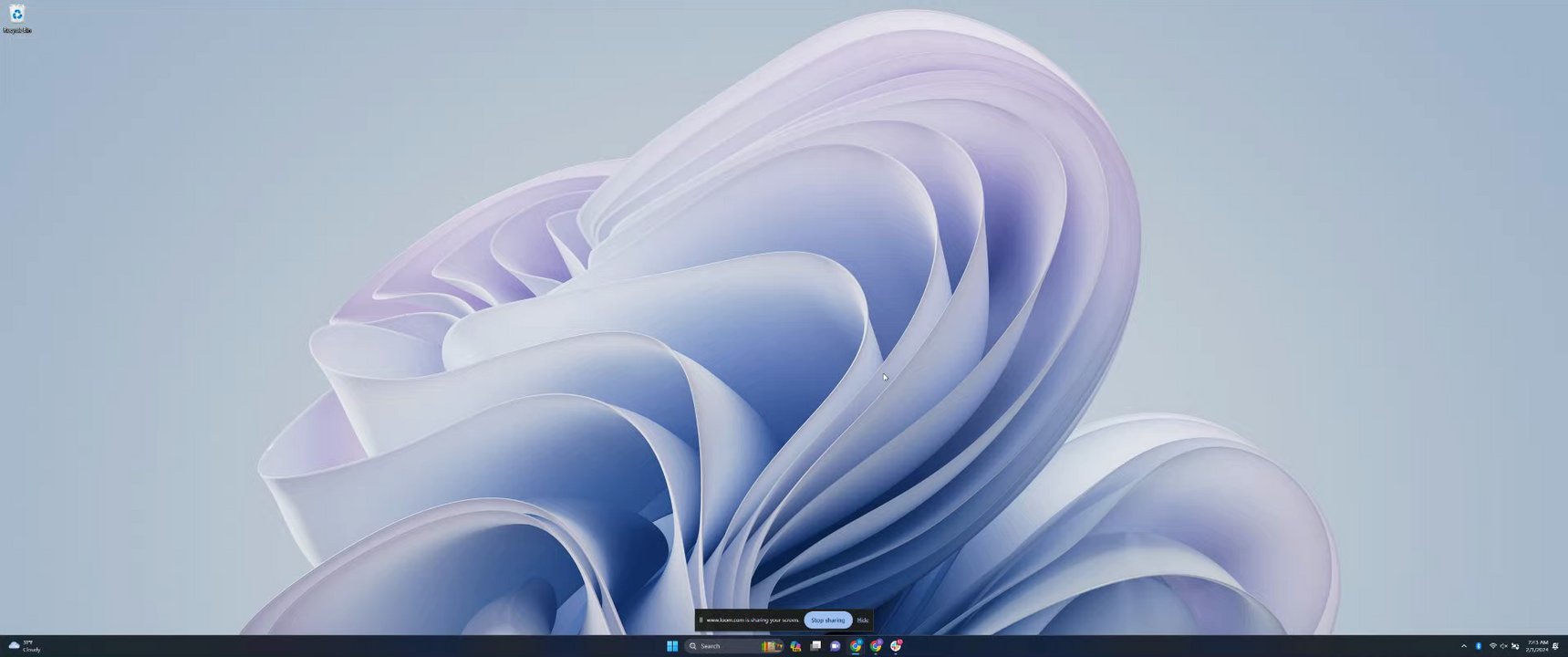Open the Recycle Bin desktop icon
This screenshot has height=657, width=1568.
16,17
